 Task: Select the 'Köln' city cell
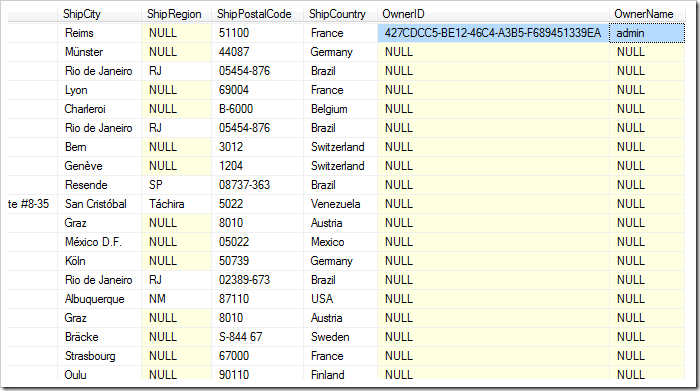(x=99, y=261)
